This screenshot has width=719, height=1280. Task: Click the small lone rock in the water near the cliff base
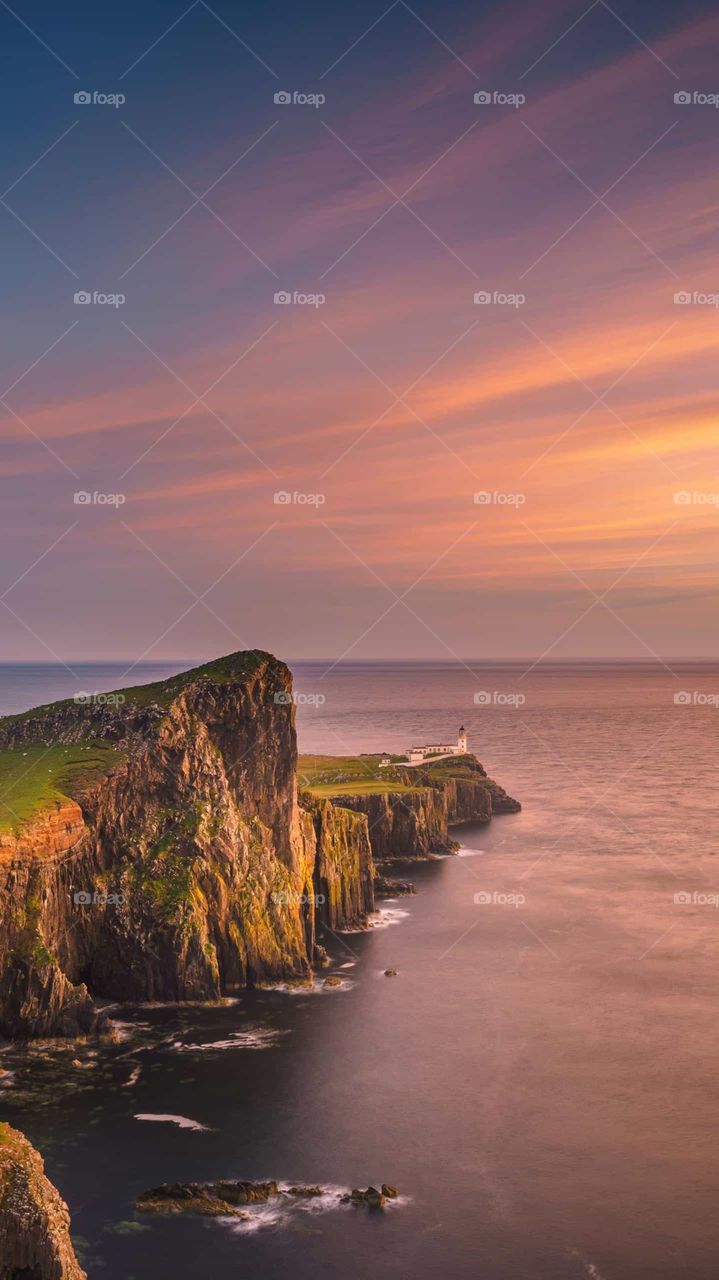point(390,971)
